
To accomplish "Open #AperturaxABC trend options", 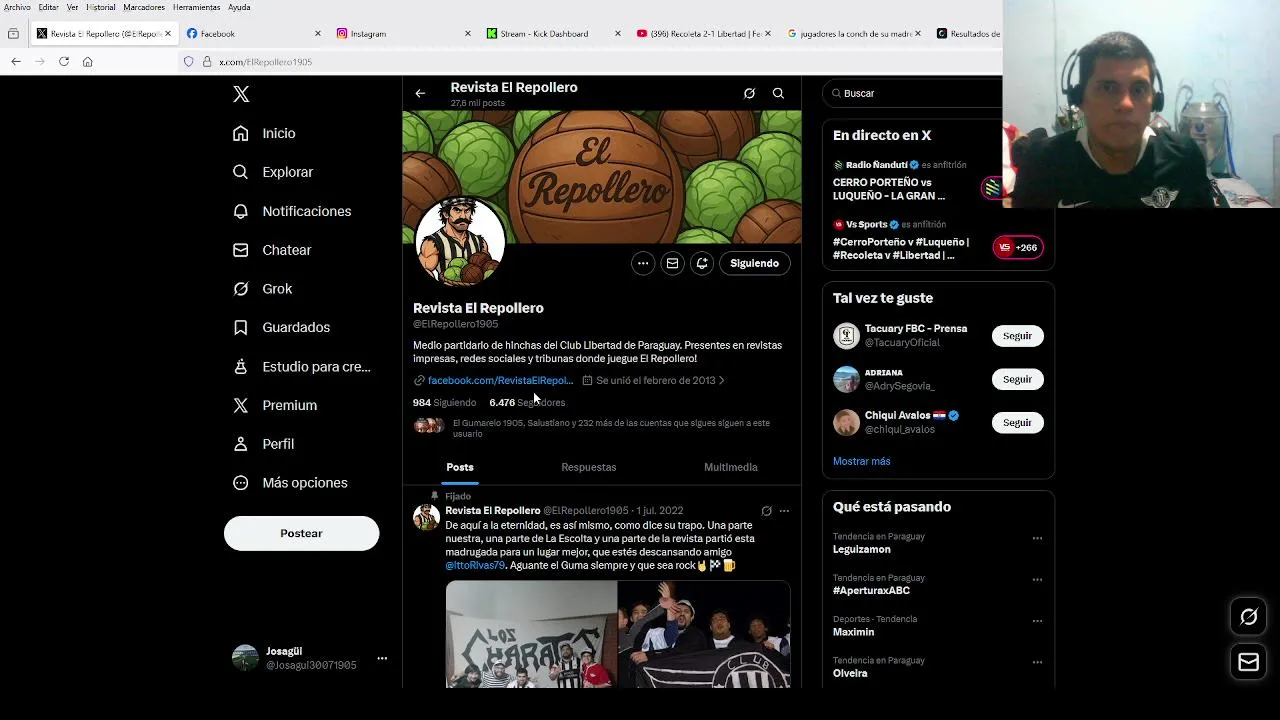I will coord(1037,579).
